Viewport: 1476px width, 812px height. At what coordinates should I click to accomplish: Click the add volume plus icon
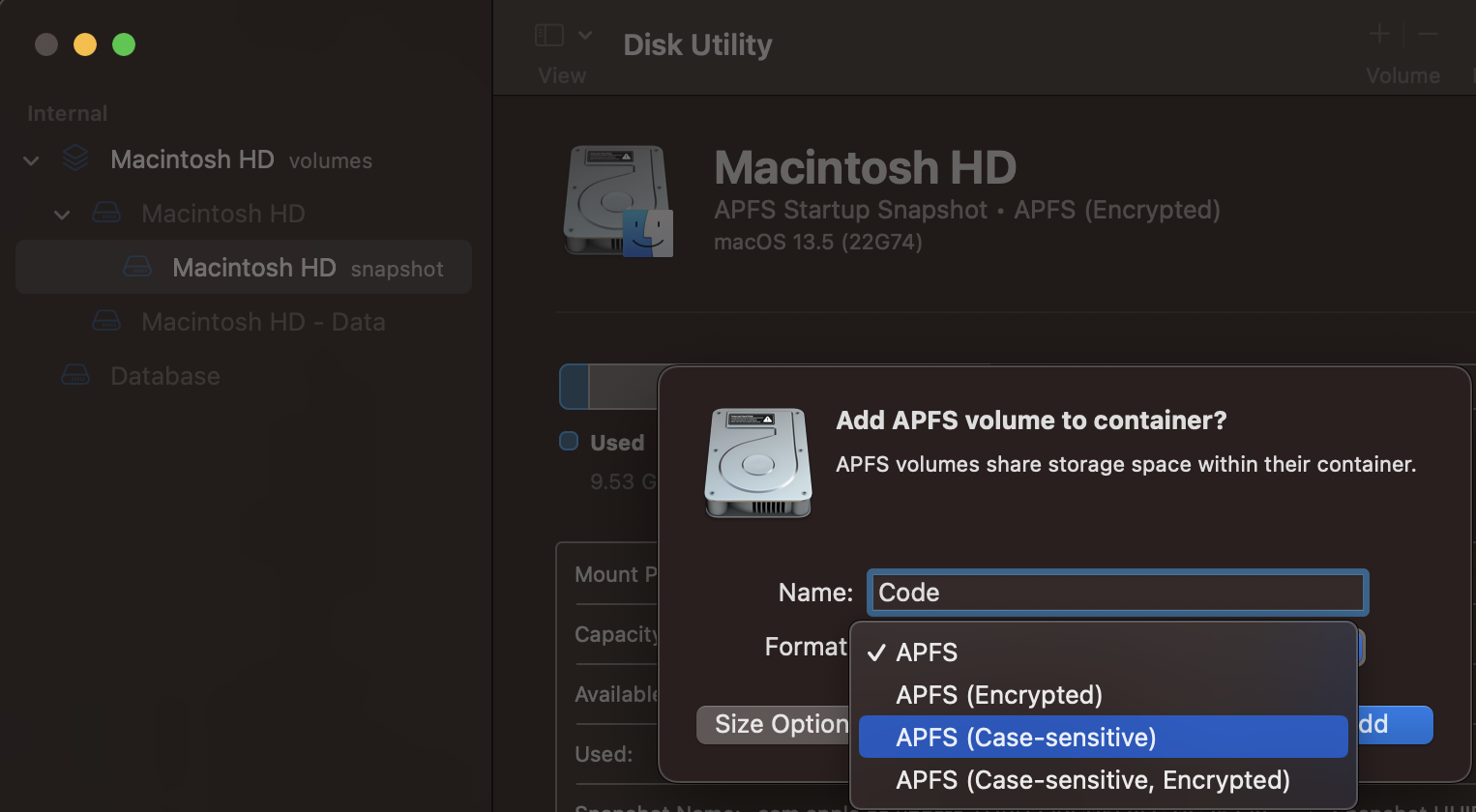point(1379,35)
